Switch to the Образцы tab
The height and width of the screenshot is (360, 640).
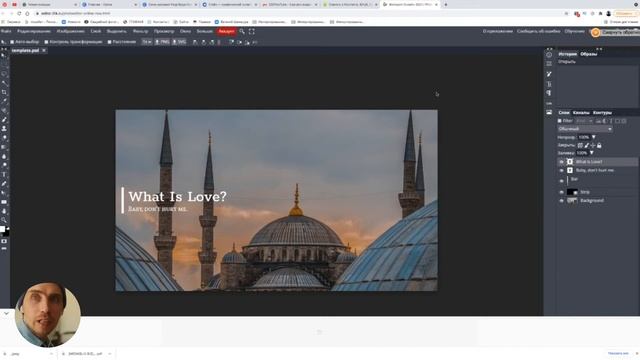(589, 54)
